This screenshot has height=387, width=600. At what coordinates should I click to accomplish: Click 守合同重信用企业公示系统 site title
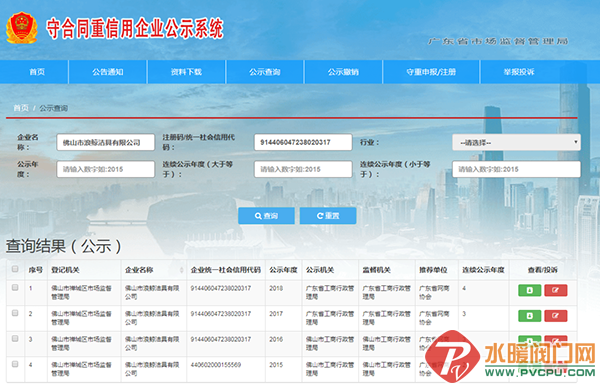point(135,28)
